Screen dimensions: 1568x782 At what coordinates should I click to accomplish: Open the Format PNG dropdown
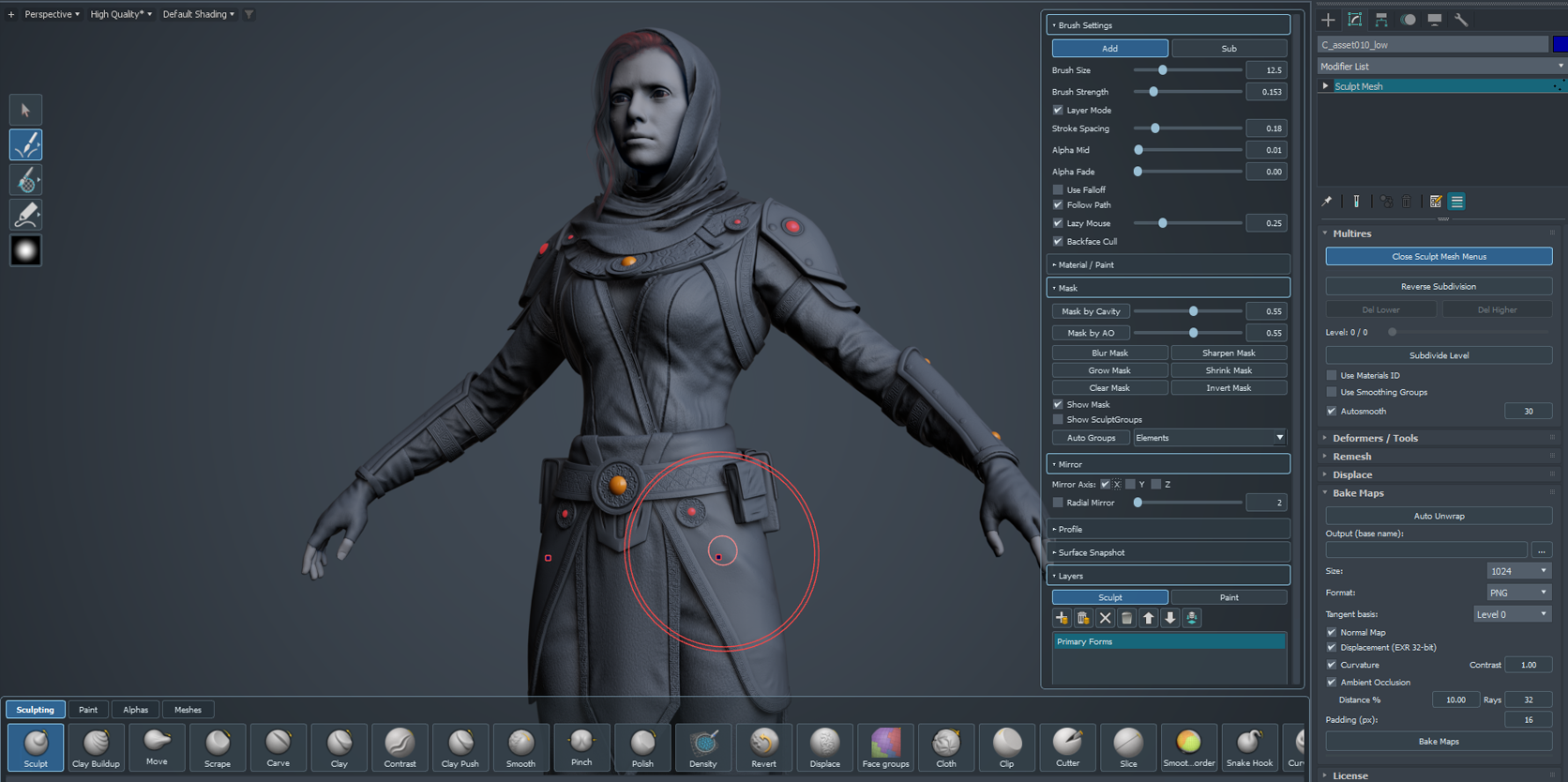1519,593
